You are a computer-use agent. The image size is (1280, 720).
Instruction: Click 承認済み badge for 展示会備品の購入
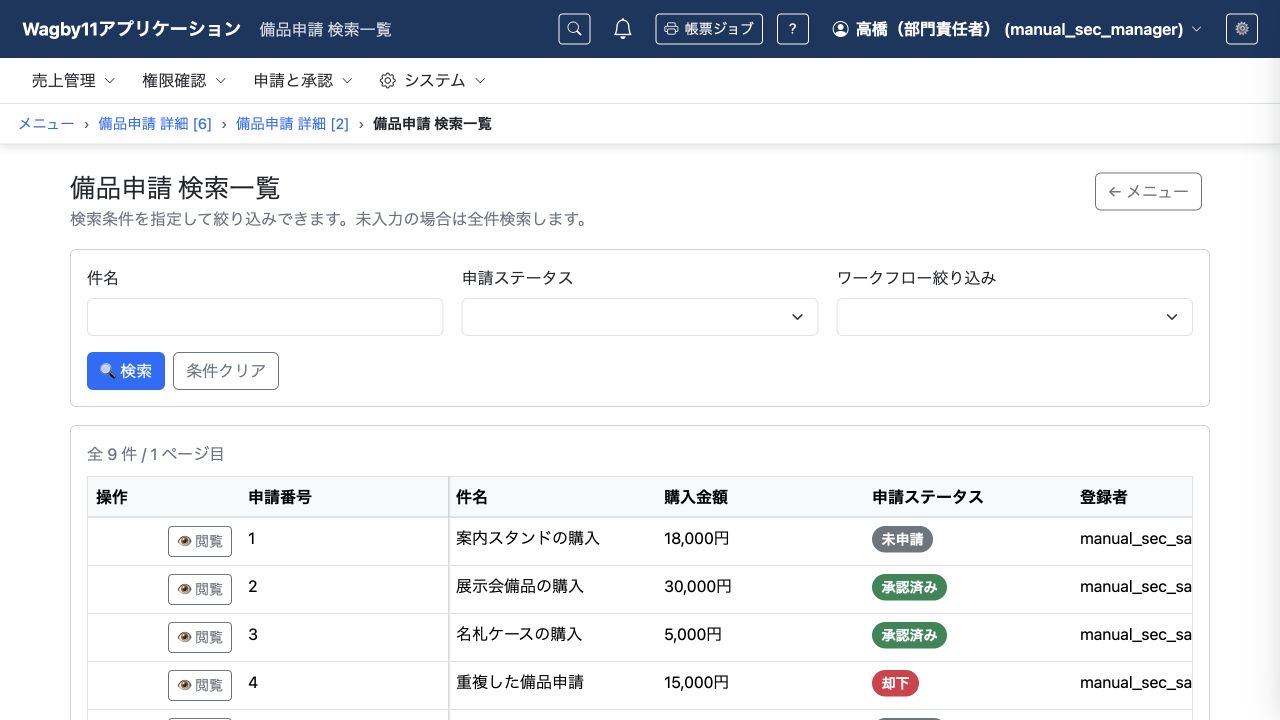point(909,587)
